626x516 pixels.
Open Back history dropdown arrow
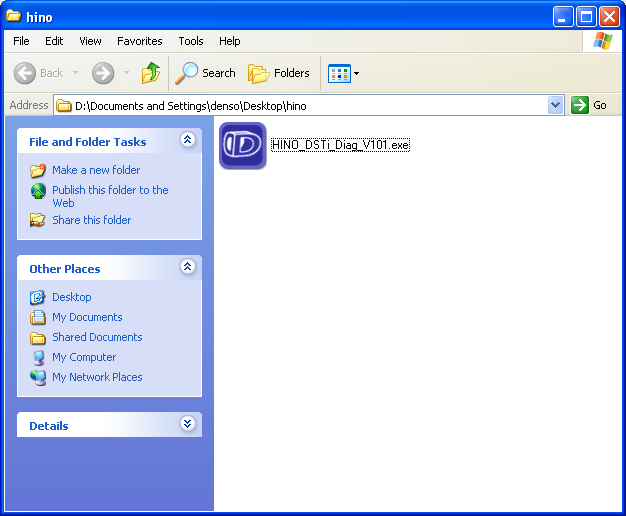75,73
